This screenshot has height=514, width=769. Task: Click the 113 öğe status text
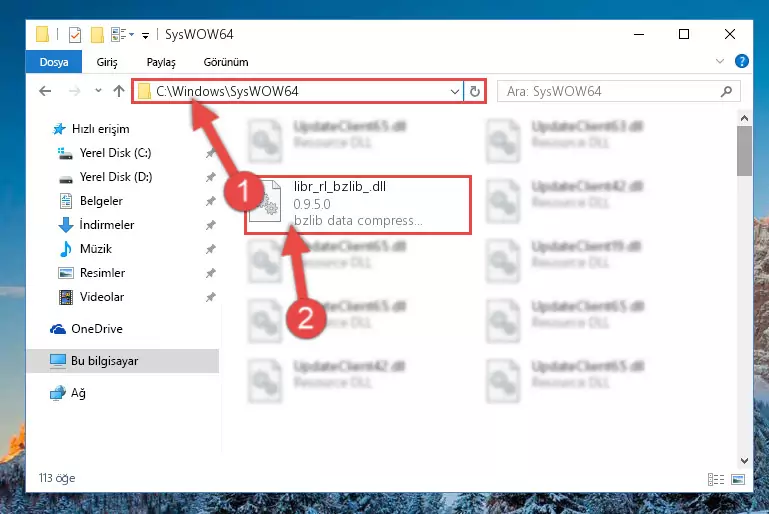tap(57, 478)
